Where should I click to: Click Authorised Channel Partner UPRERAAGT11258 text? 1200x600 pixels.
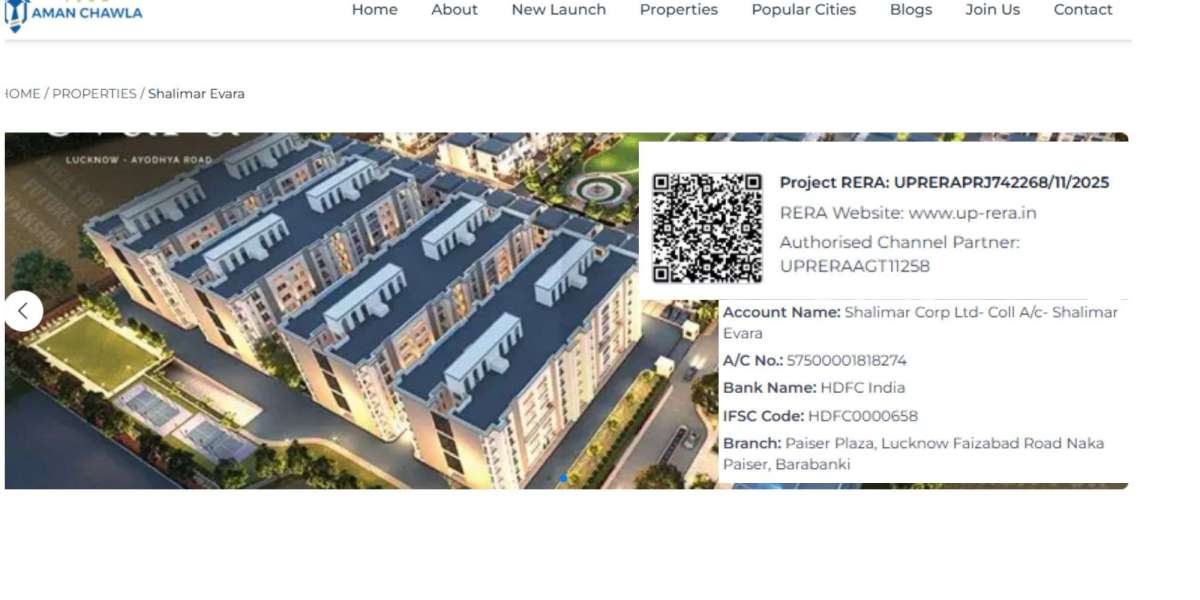[899, 254]
